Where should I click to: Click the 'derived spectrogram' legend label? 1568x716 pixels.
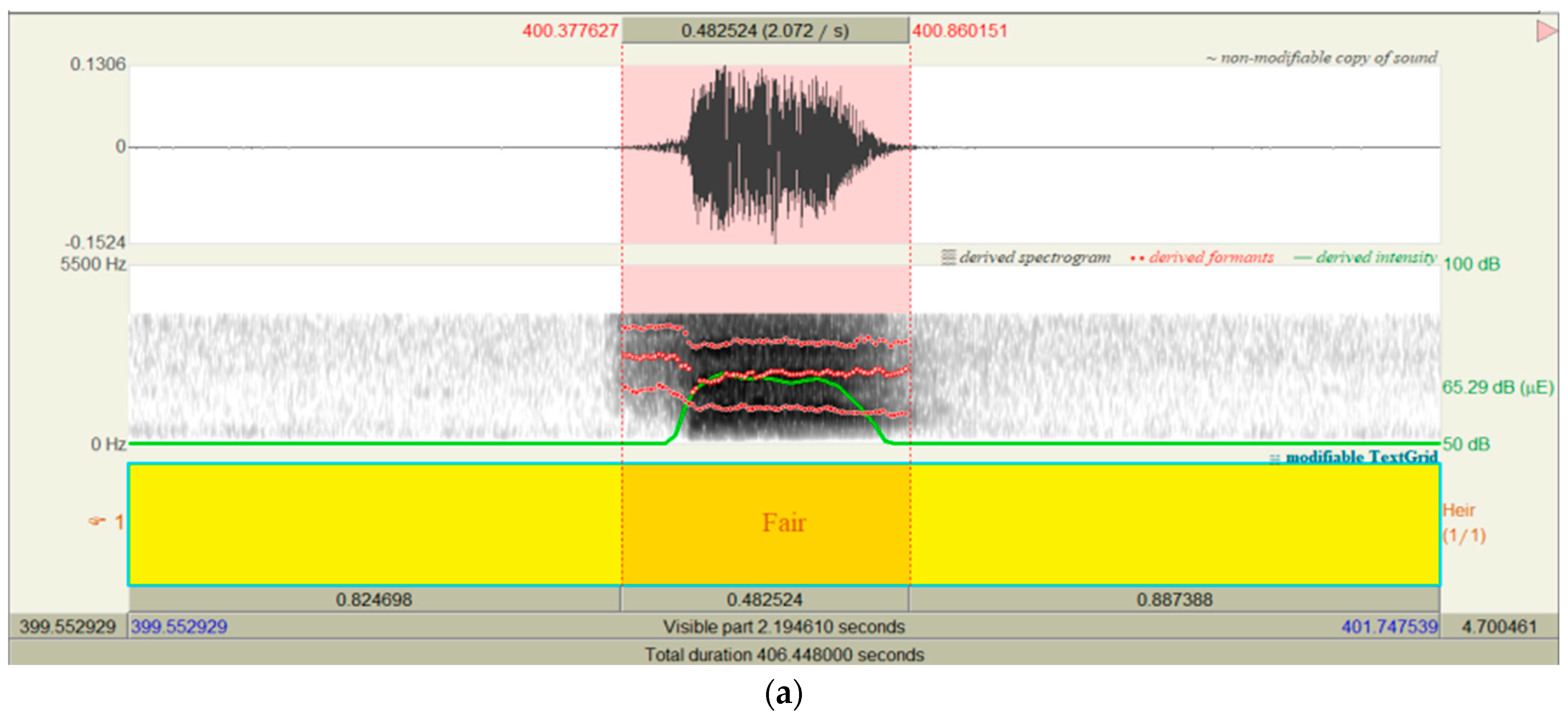point(1035,258)
